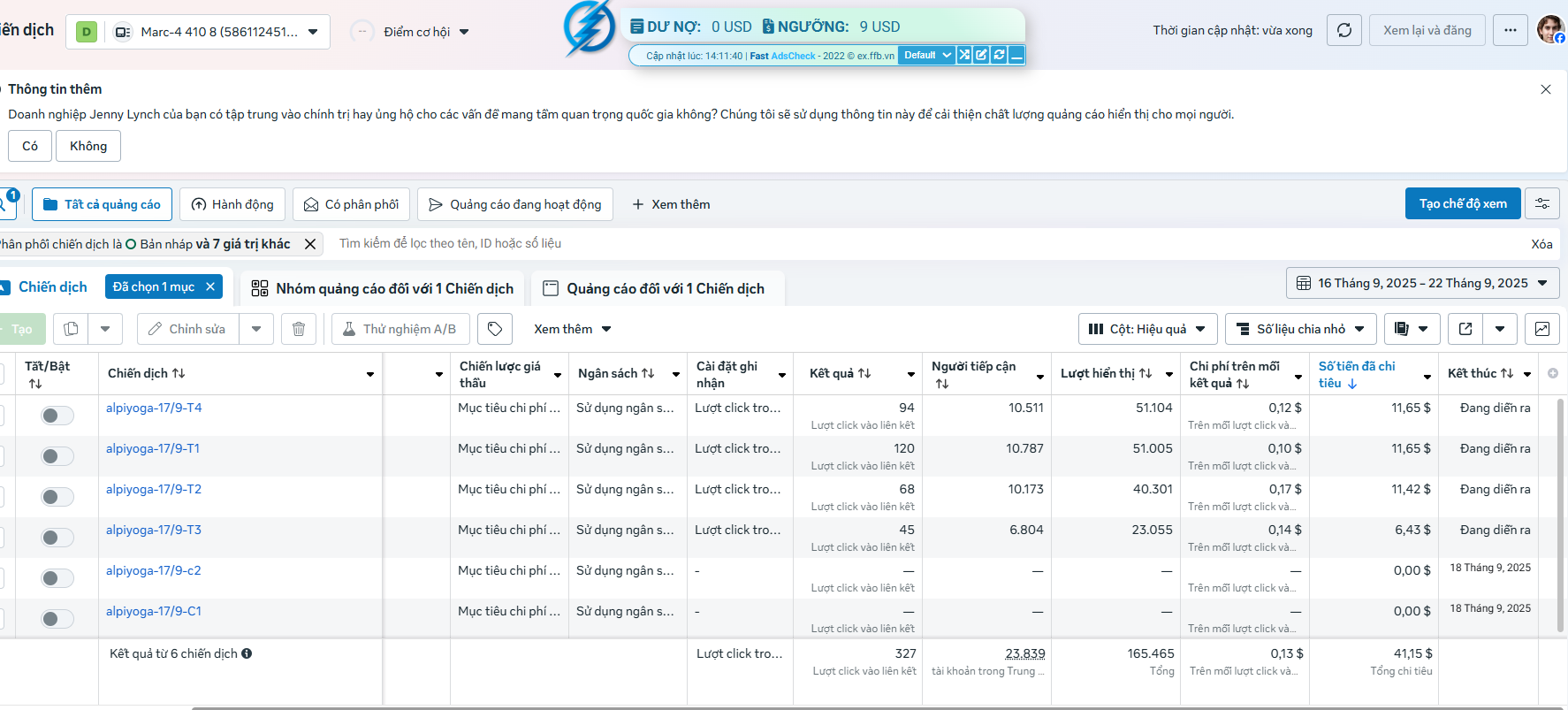The width and height of the screenshot is (1568, 710).
Task: Click the reports icon dropdown
Action: click(x=1412, y=329)
